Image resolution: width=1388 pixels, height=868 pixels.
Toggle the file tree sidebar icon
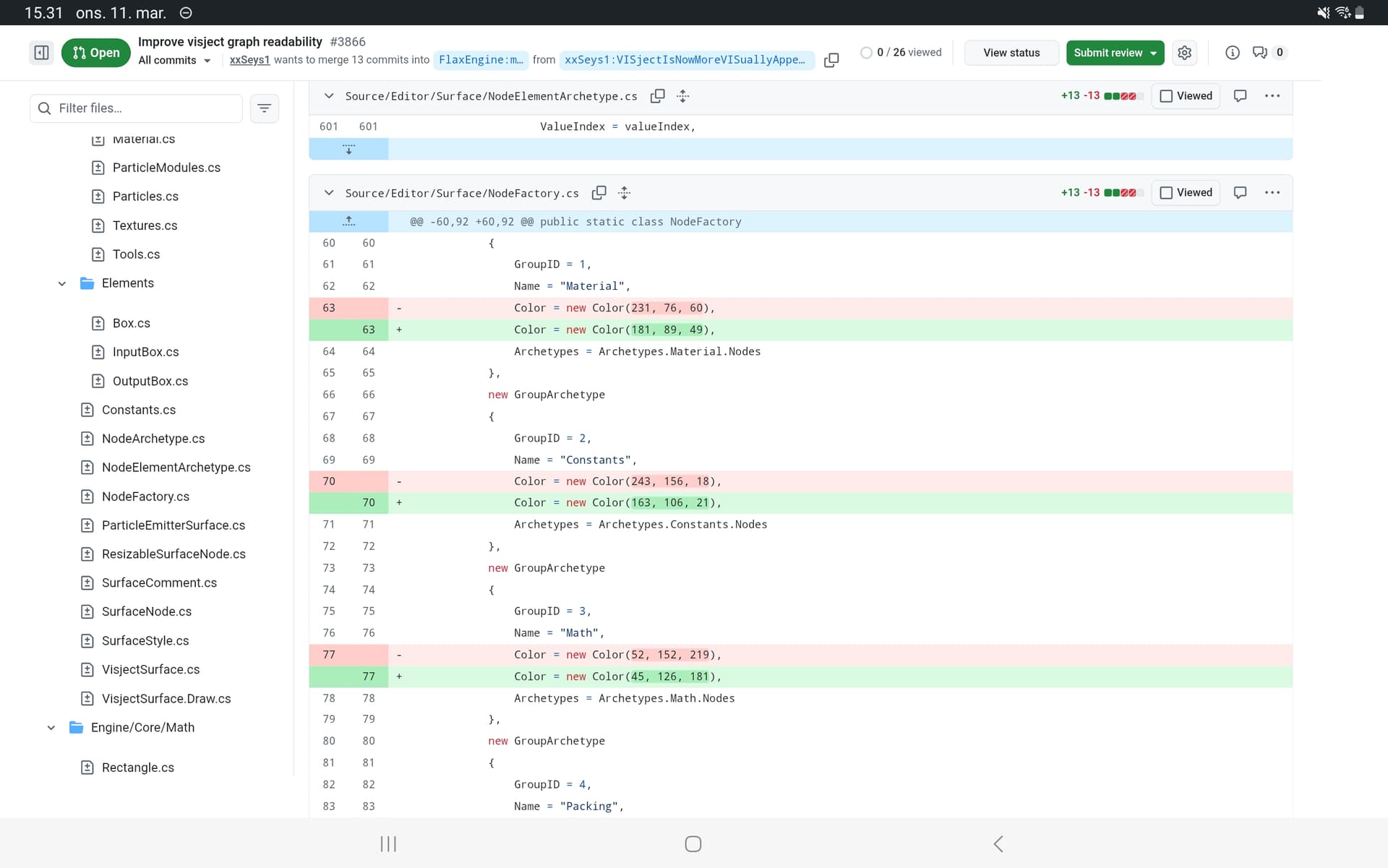(41, 53)
